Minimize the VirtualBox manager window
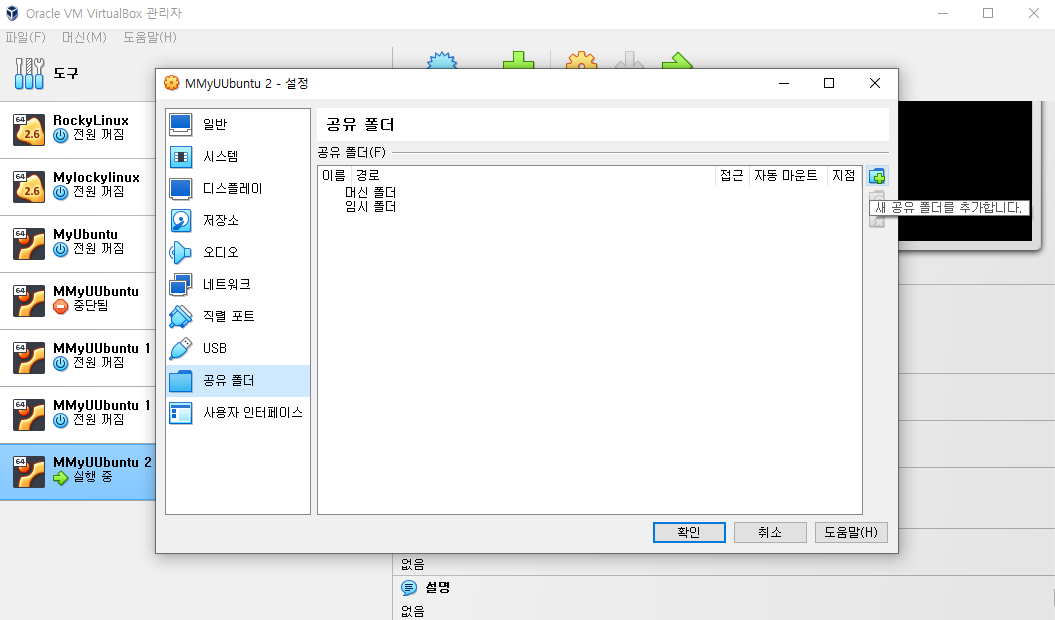Image resolution: width=1055 pixels, height=620 pixels. click(x=943, y=13)
